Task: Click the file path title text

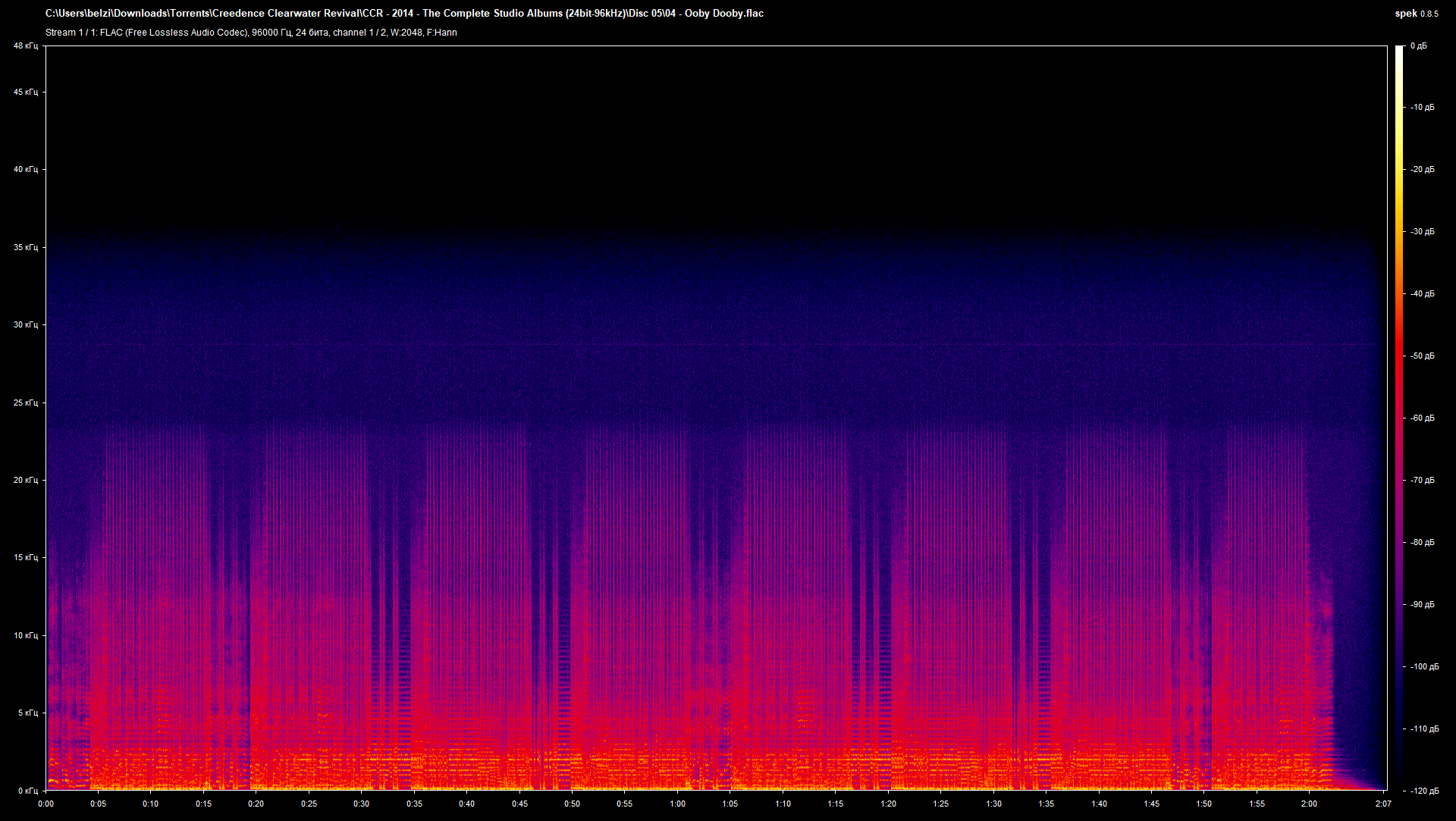Action: click(404, 13)
